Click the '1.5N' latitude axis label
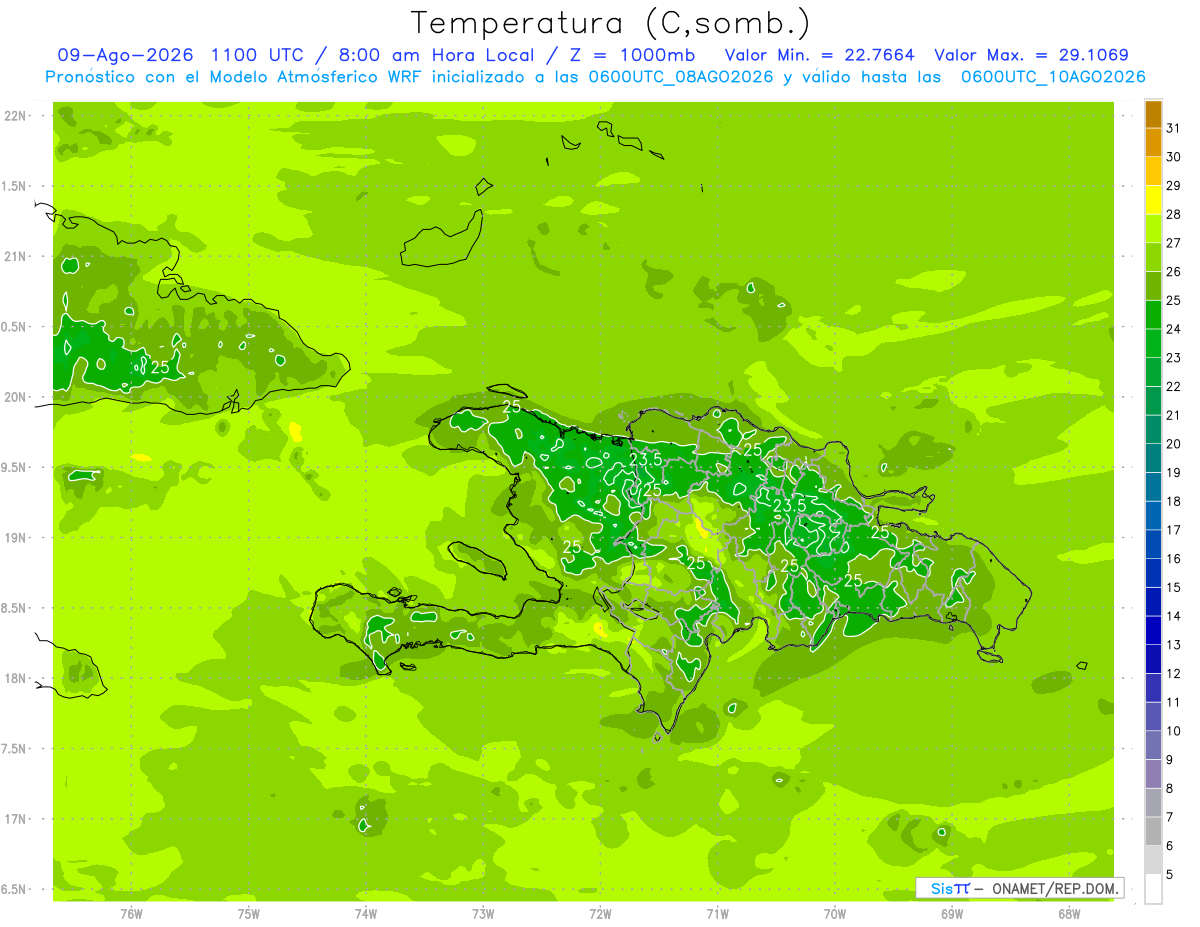The width and height of the screenshot is (1200, 927). click(x=15, y=186)
